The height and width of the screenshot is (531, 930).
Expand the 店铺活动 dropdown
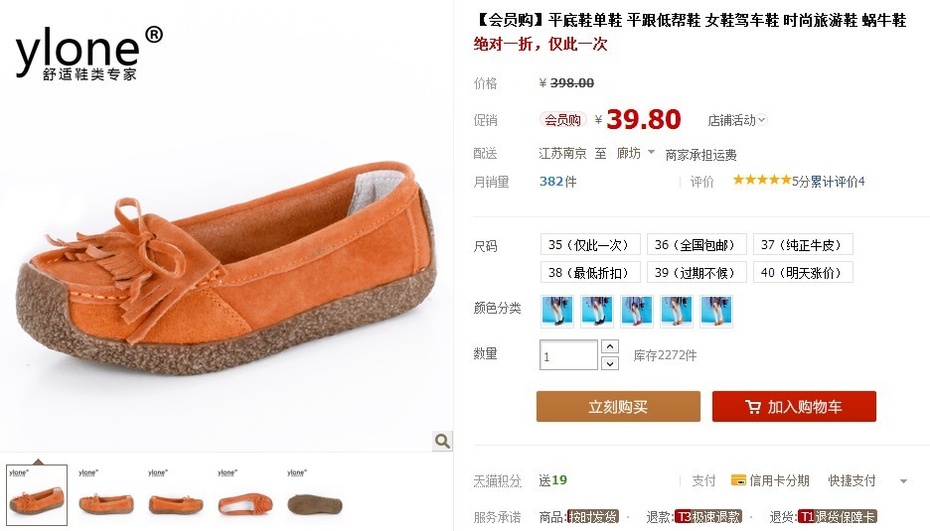coord(737,120)
